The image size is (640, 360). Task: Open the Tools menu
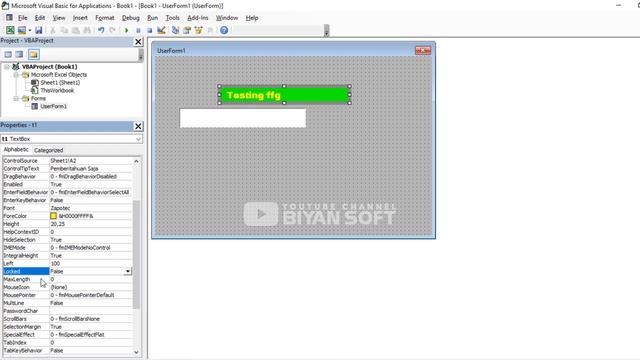click(172, 18)
